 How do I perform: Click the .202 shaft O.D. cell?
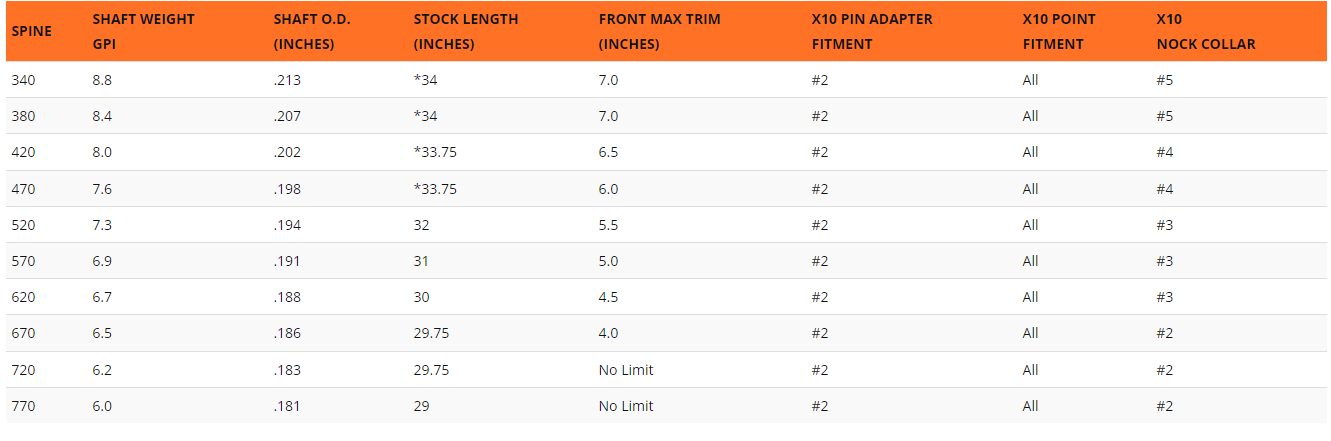(x=287, y=152)
